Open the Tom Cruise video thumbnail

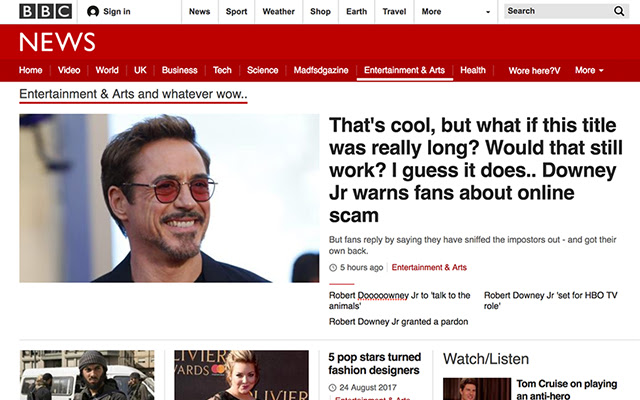[x=477, y=389]
